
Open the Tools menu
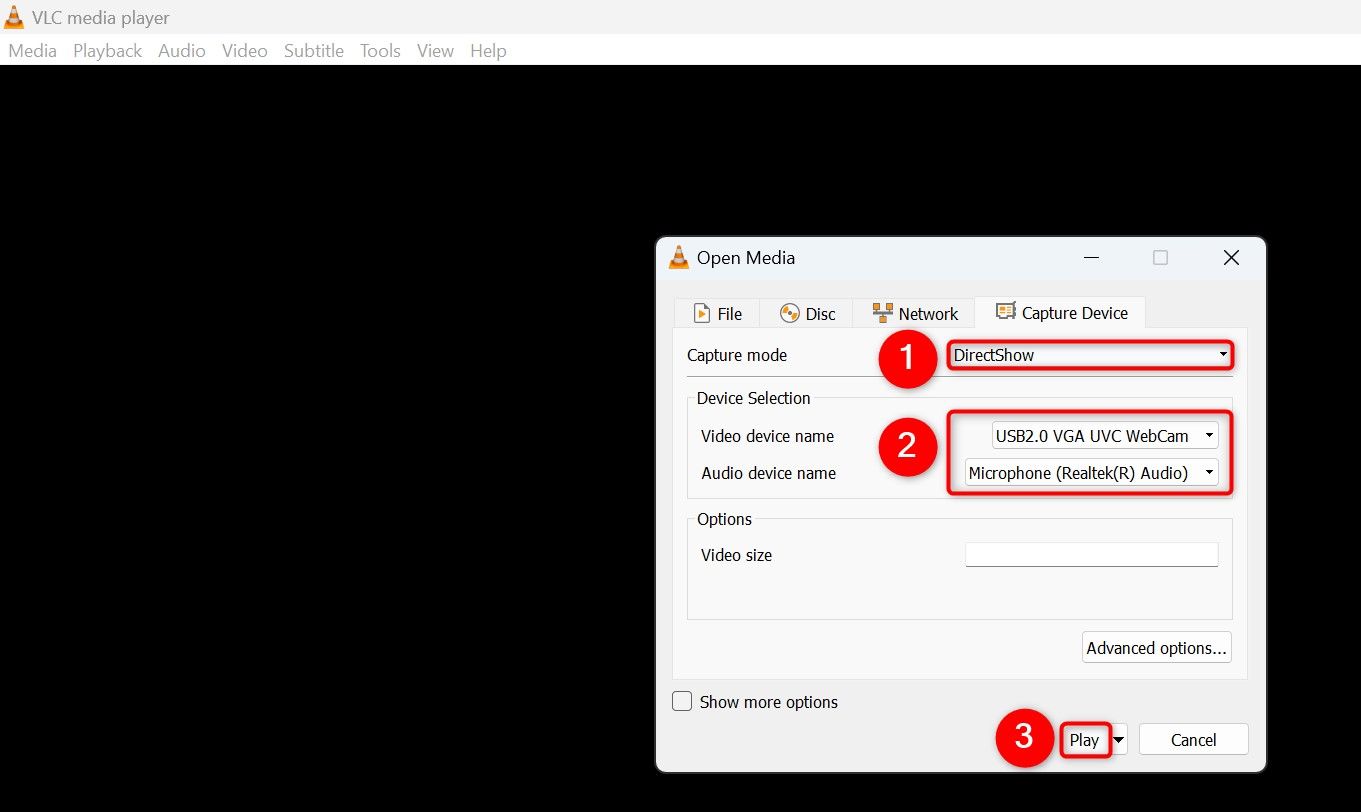[x=380, y=50]
